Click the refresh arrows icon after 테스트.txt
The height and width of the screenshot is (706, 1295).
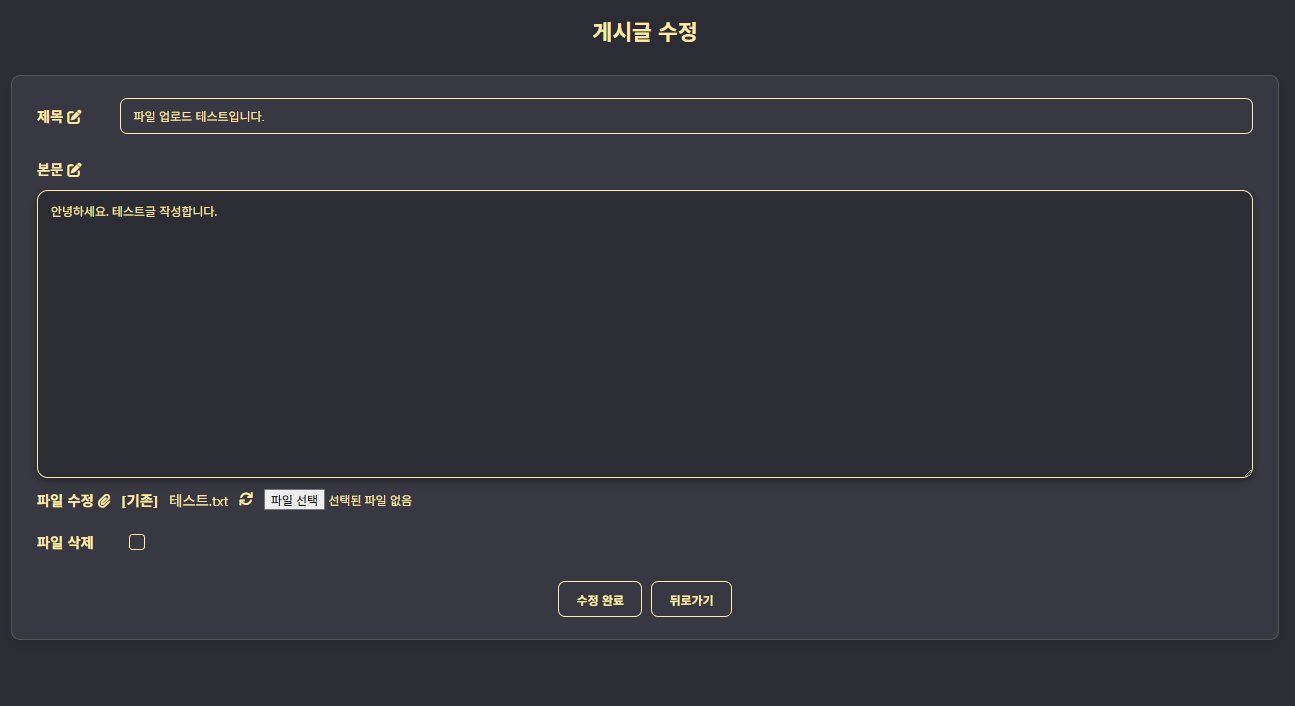pos(246,499)
